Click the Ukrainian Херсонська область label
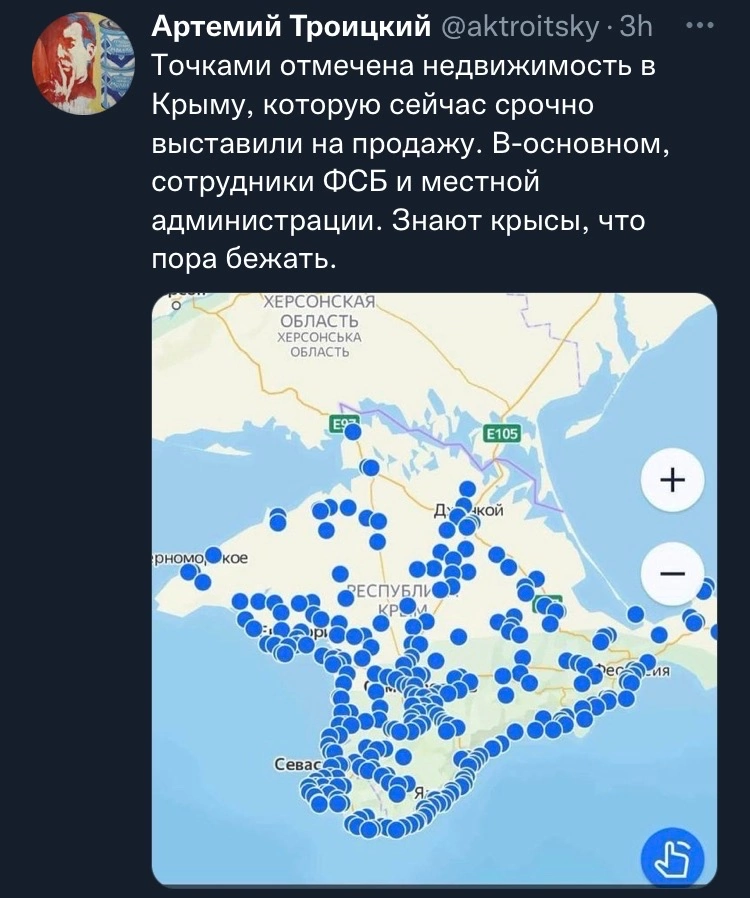750x898 pixels. [x=320, y=344]
